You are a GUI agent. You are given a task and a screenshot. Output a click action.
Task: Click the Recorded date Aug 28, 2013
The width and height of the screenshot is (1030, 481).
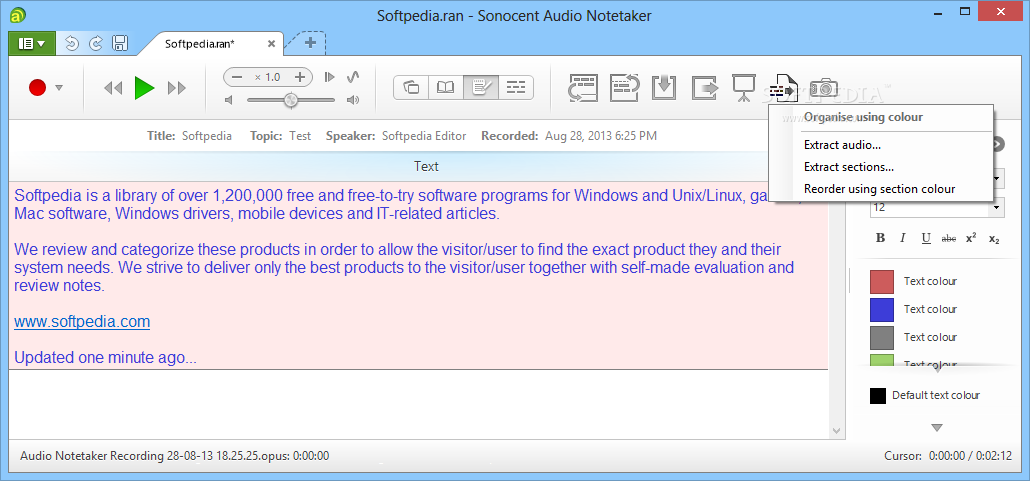600,136
